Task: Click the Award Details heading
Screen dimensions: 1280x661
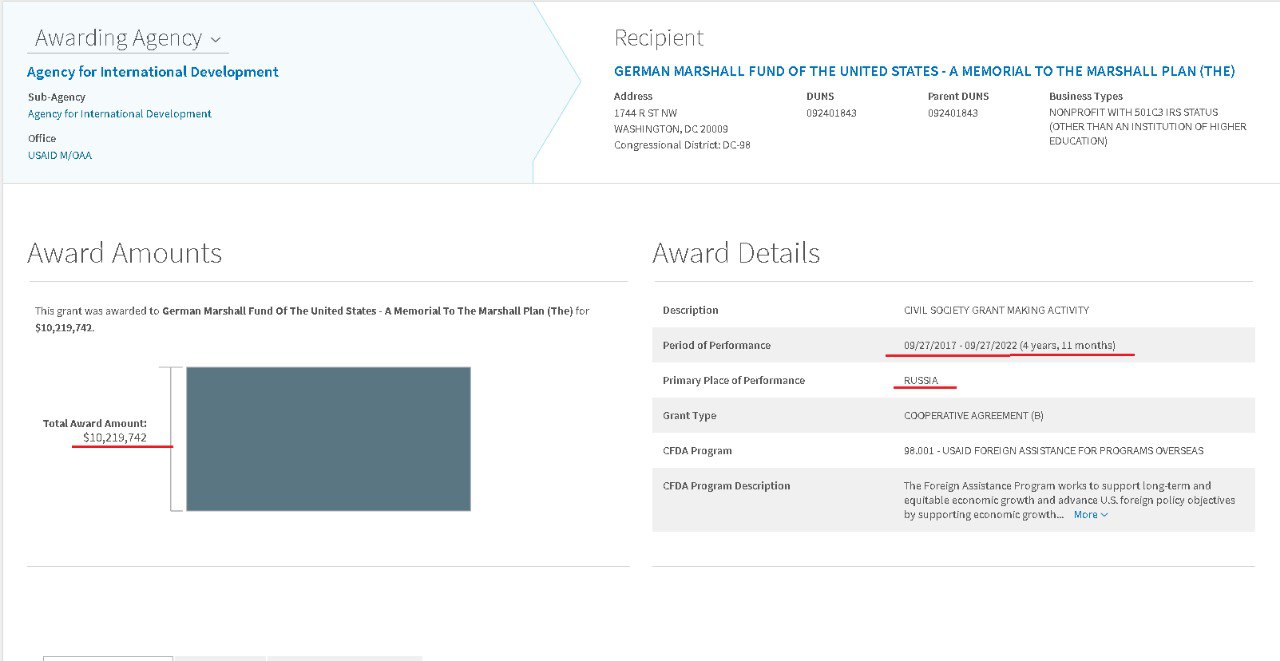Action: 736,253
